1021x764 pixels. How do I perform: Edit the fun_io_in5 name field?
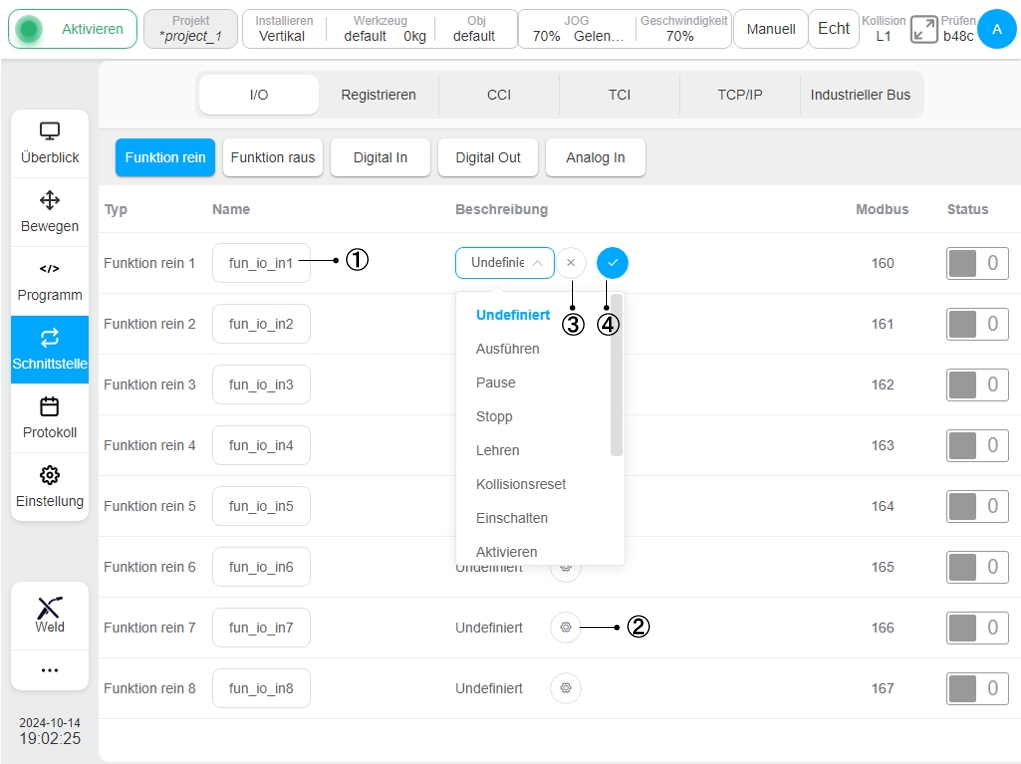pyautogui.click(x=261, y=506)
